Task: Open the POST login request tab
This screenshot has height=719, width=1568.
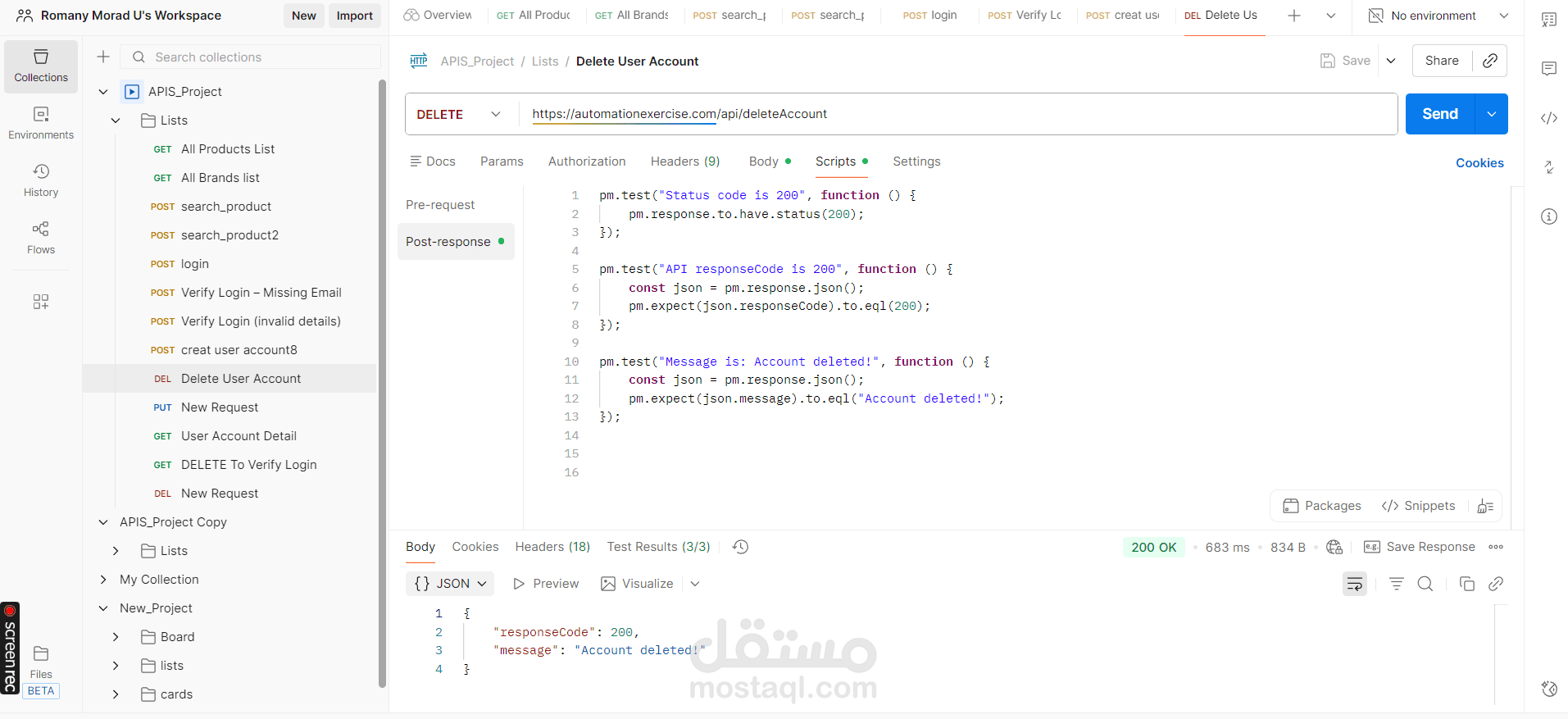Action: click(x=929, y=16)
